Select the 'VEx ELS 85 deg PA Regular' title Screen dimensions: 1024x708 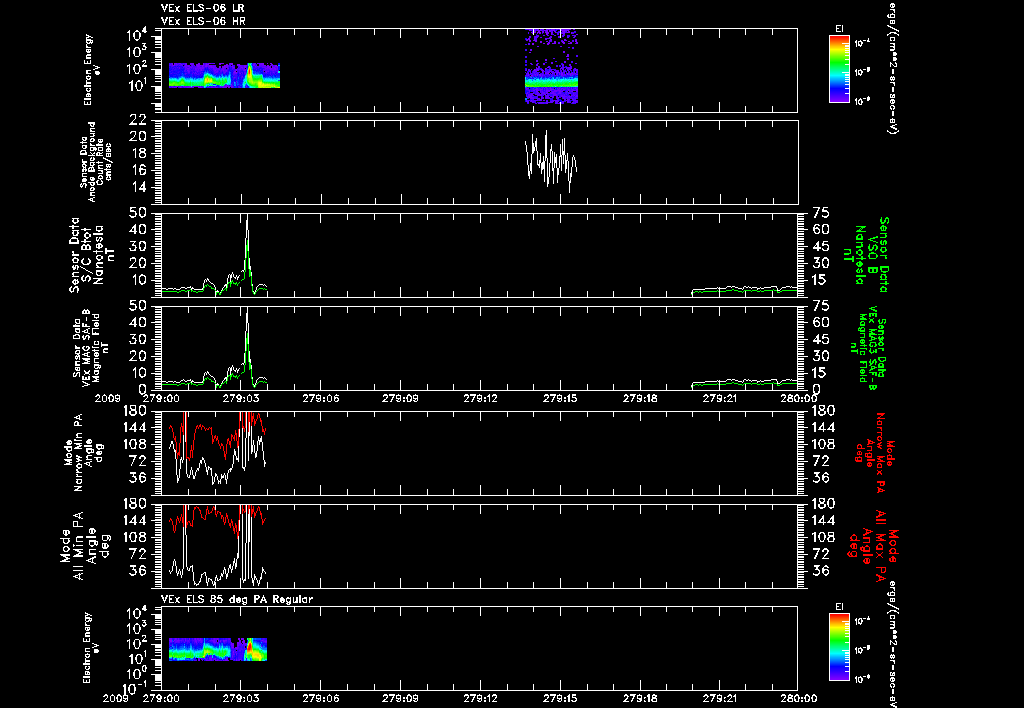237,599
